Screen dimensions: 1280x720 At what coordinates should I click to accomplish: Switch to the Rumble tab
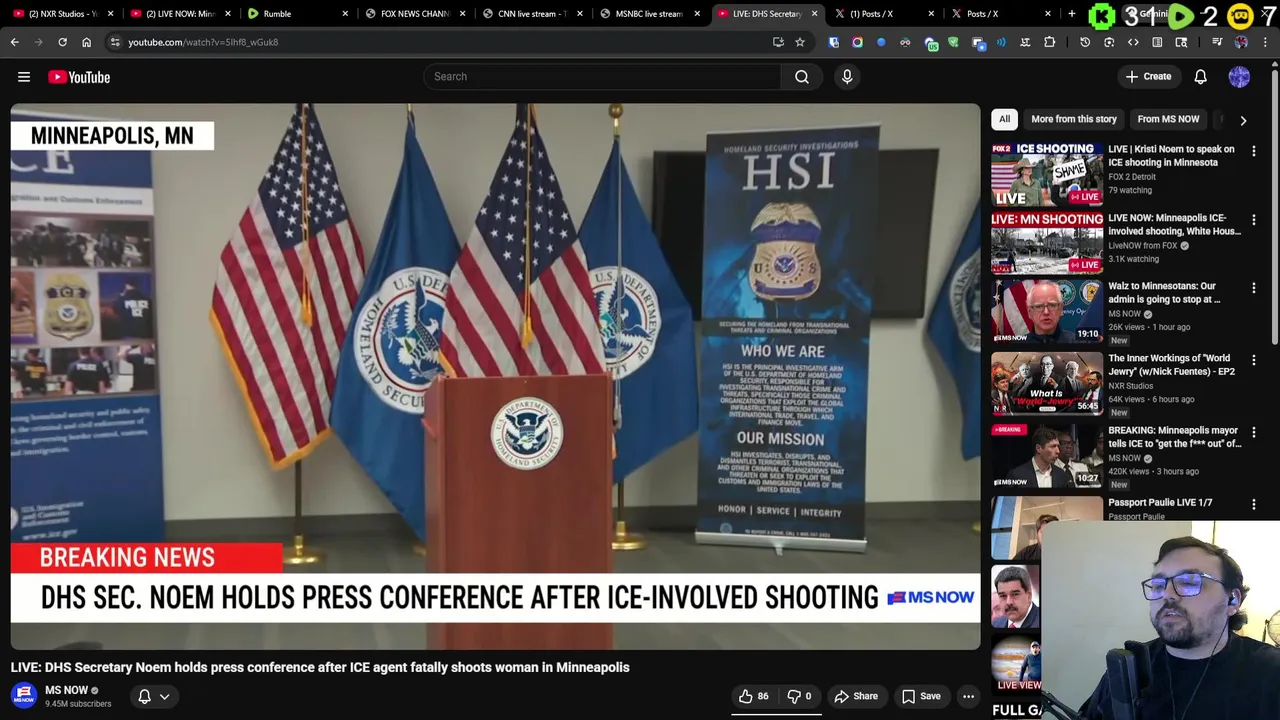296,14
